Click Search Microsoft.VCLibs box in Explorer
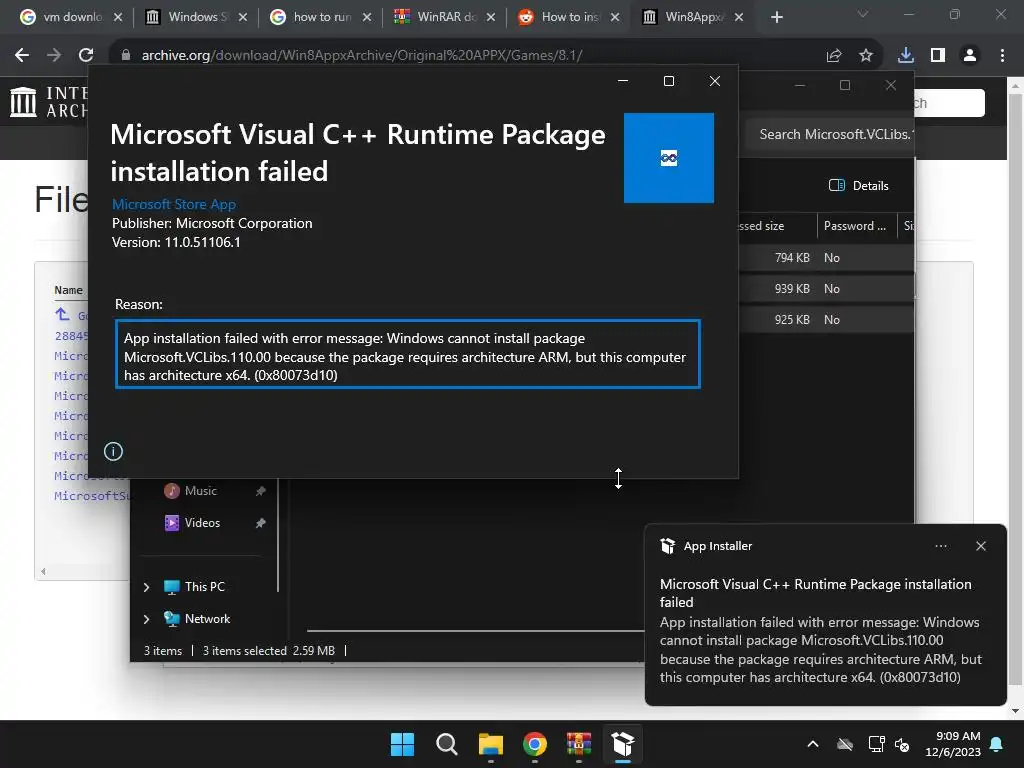 point(829,135)
